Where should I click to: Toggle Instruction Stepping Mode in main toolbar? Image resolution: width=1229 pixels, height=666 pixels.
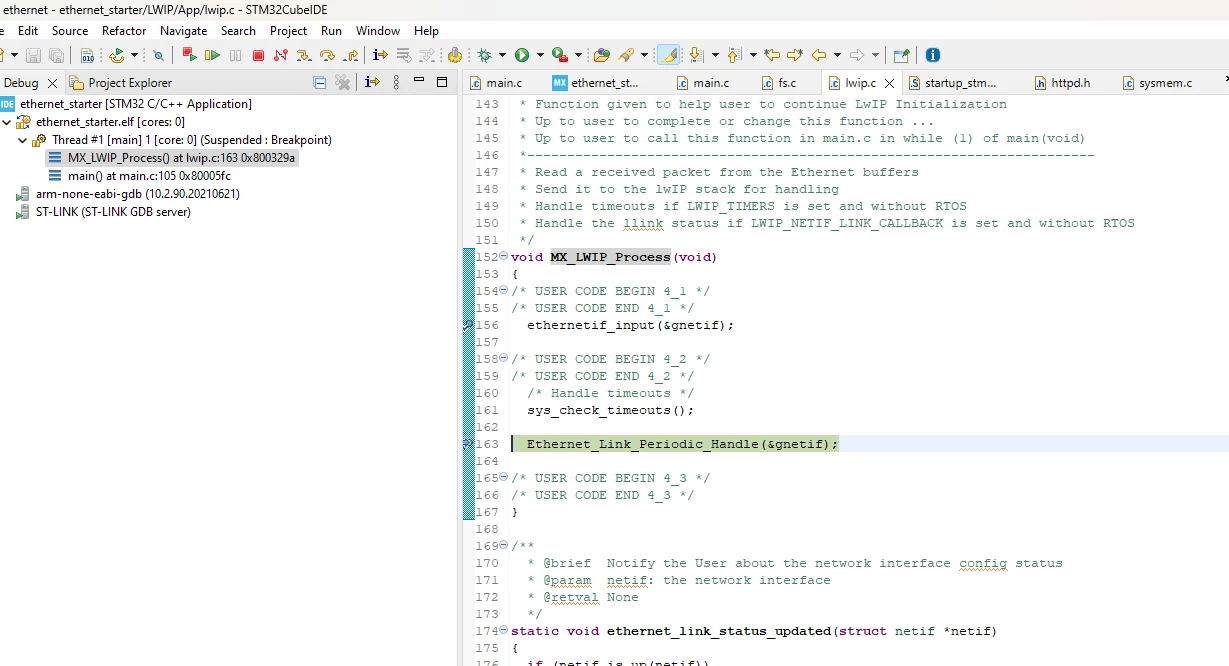click(380, 55)
